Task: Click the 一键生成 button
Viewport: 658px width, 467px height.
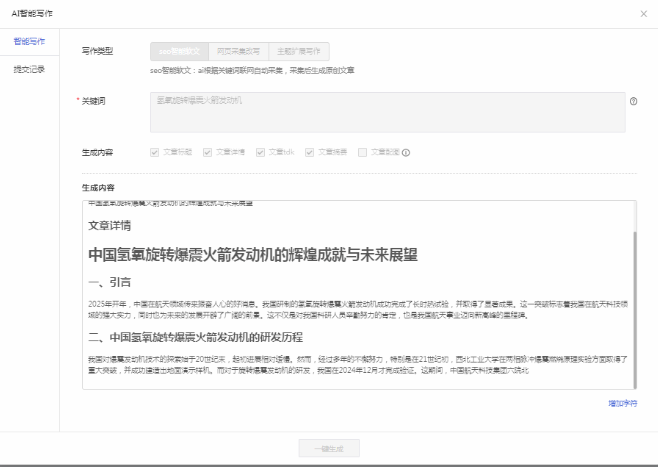Action: point(329,449)
